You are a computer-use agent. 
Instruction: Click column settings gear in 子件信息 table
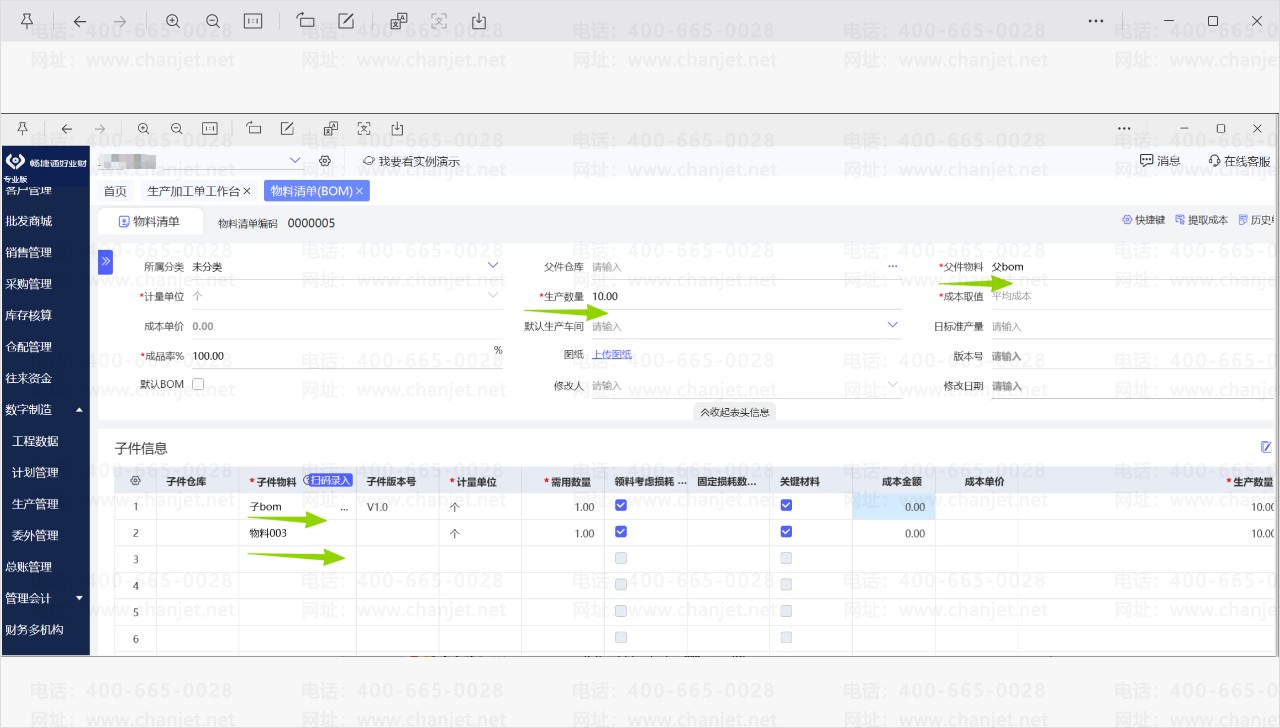coord(135,481)
